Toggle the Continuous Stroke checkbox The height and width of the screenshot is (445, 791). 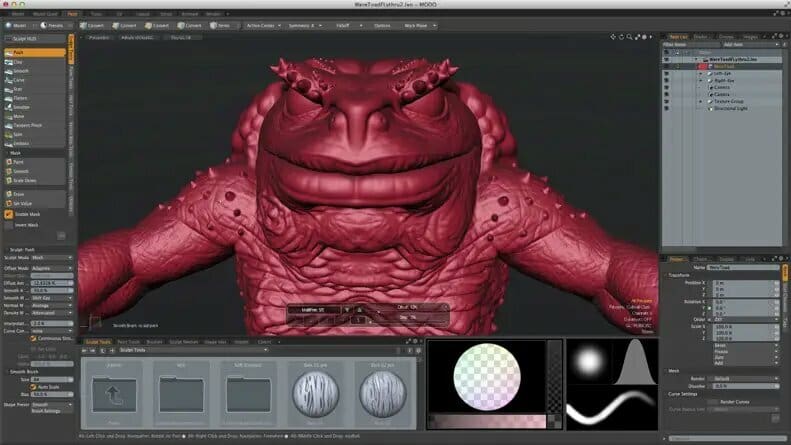tap(33, 339)
